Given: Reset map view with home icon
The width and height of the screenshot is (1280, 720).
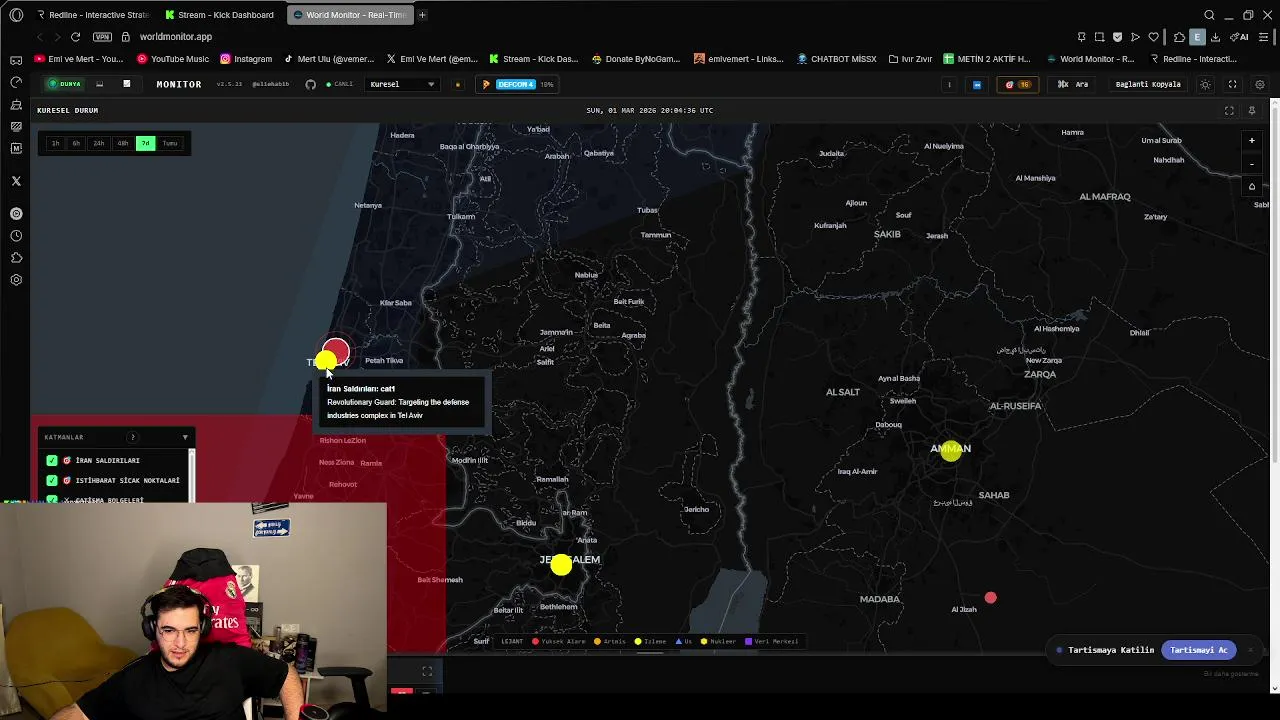Looking at the screenshot, I should point(1251,186).
